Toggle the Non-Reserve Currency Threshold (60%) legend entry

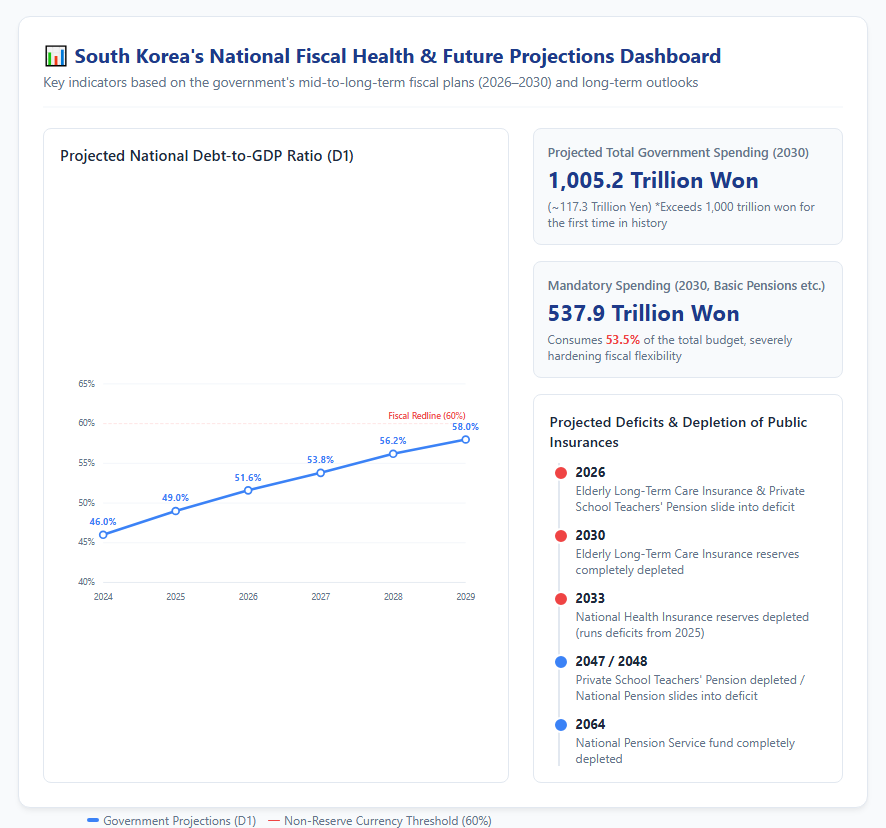point(380,821)
